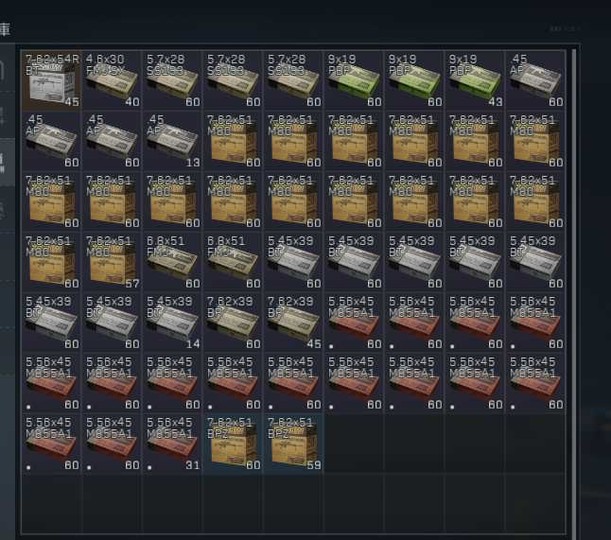Open the topmost category tab in left sidebar
Image resolution: width=611 pixels, height=540 pixels.
coord(7,70)
